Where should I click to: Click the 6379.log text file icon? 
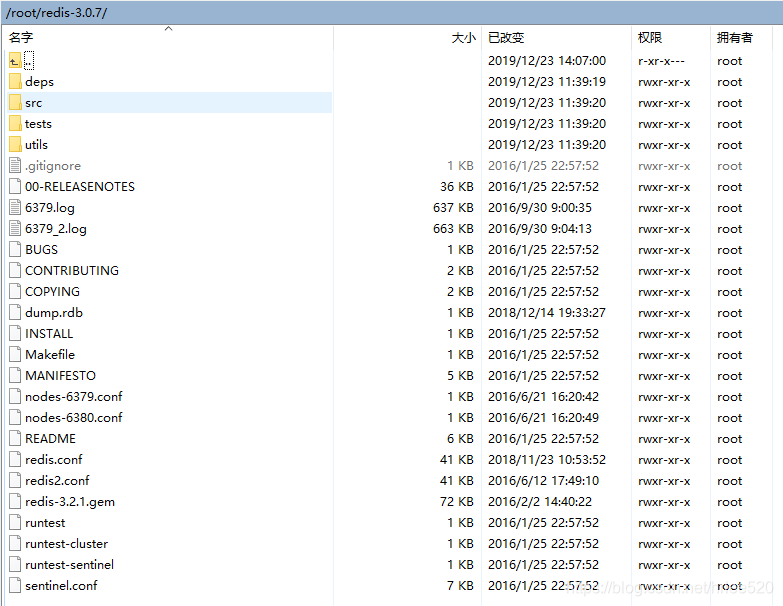(15, 207)
